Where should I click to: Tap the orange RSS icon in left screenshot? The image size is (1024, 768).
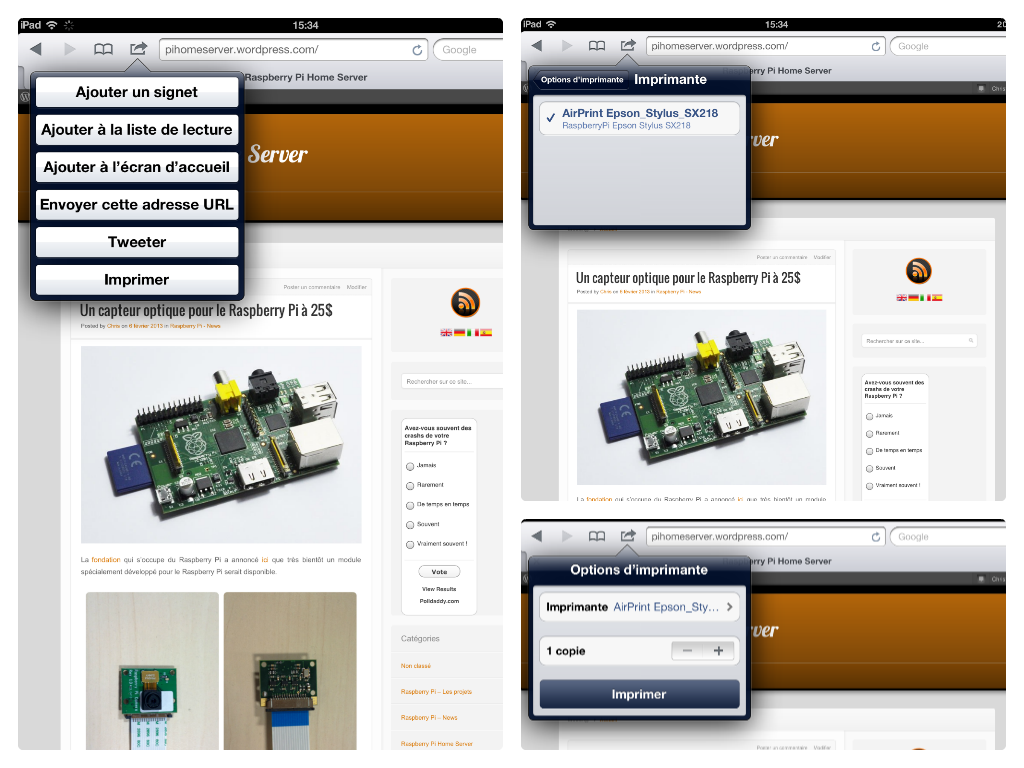(466, 303)
